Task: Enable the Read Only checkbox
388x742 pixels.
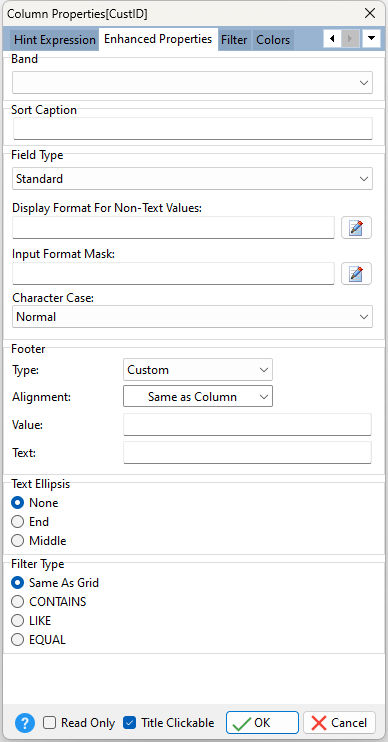Action: pyautogui.click(x=49, y=723)
